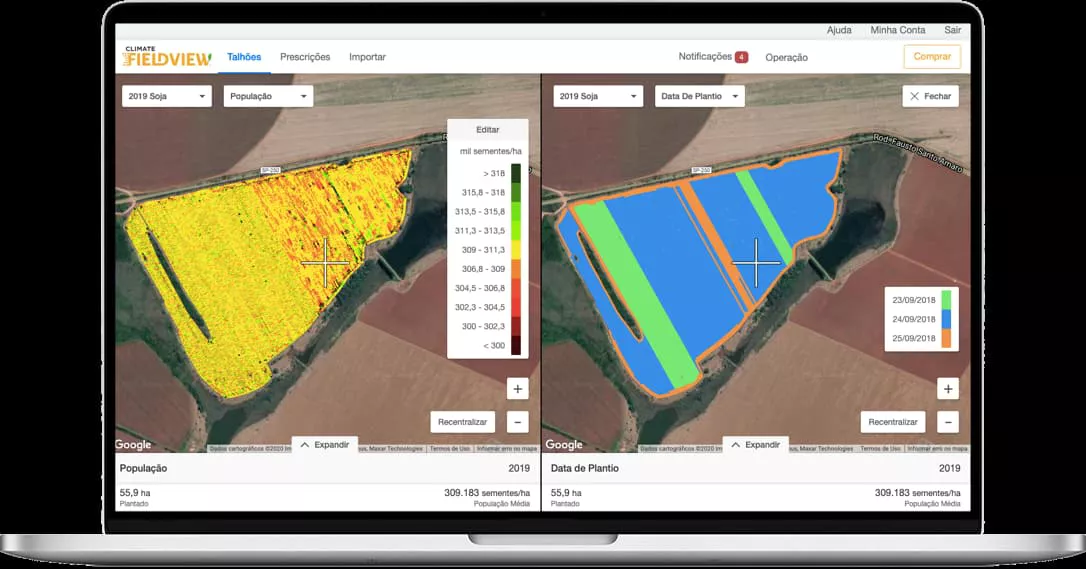Click the notifications badge showing 4
1086x569 pixels.
click(x=741, y=57)
